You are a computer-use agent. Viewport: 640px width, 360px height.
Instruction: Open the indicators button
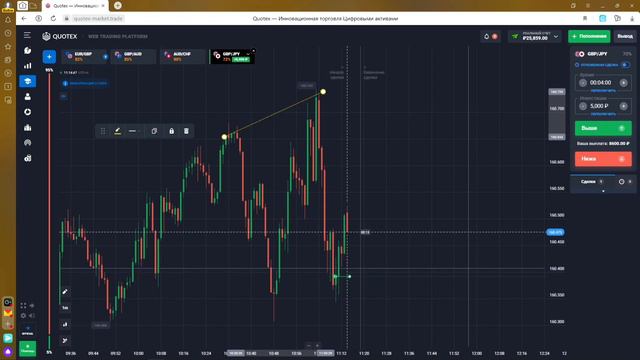[65, 340]
